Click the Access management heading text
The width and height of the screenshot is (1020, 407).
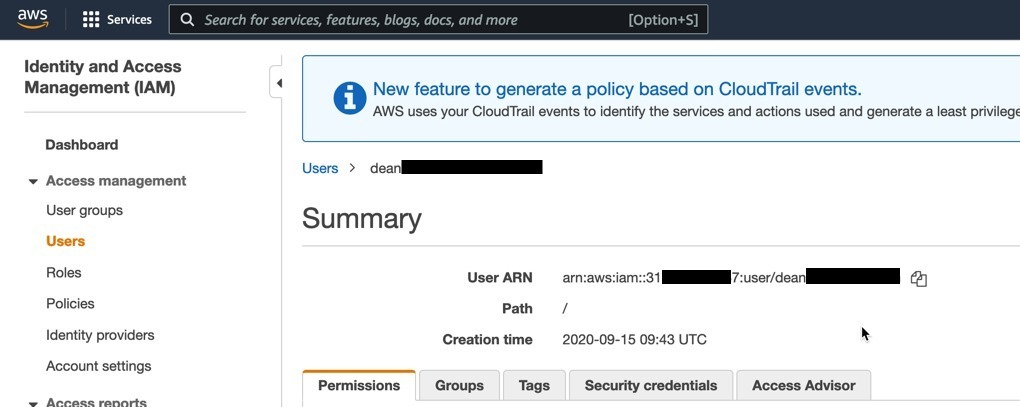tap(116, 181)
